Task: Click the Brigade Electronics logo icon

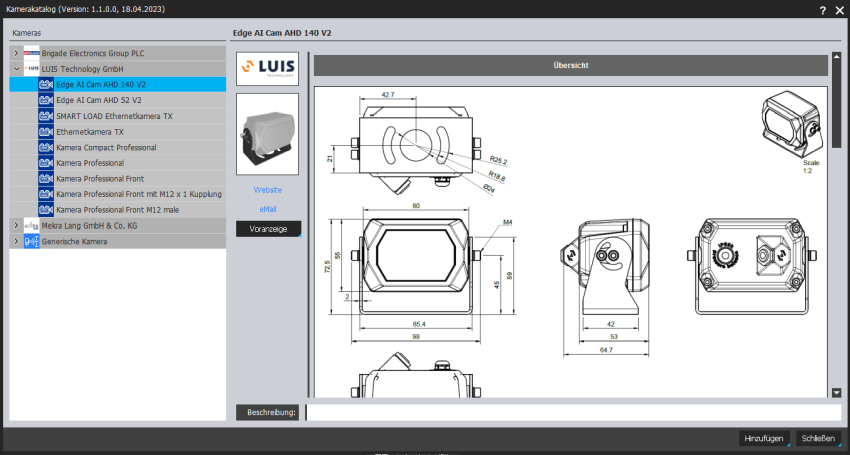Action: click(x=31, y=53)
